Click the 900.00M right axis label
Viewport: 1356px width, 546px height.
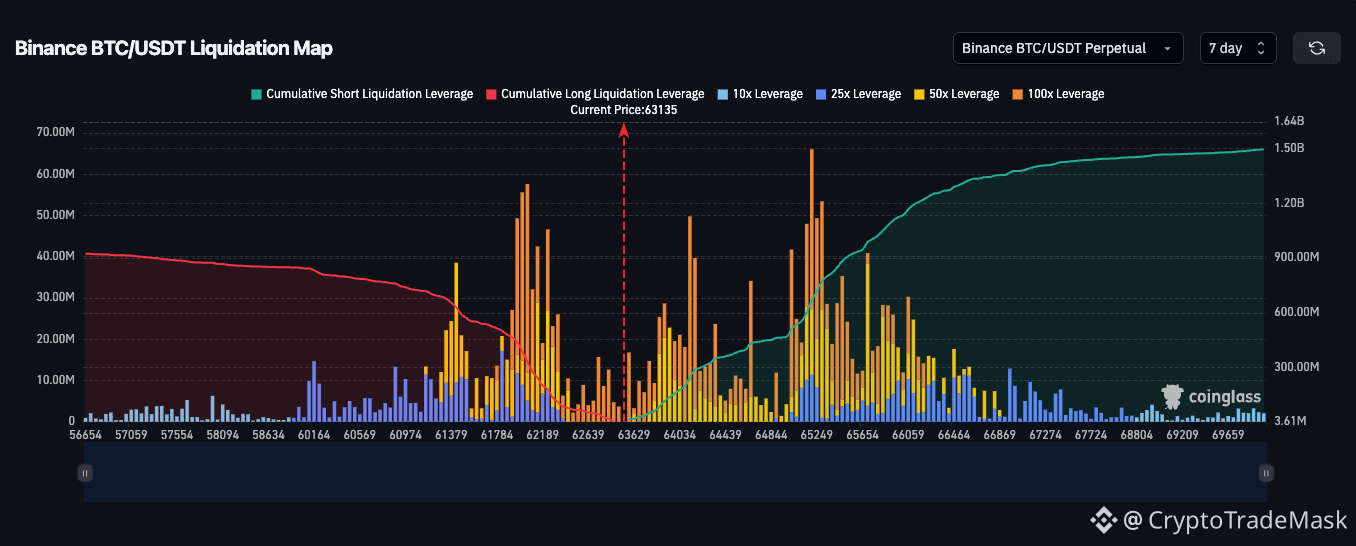(1297, 257)
